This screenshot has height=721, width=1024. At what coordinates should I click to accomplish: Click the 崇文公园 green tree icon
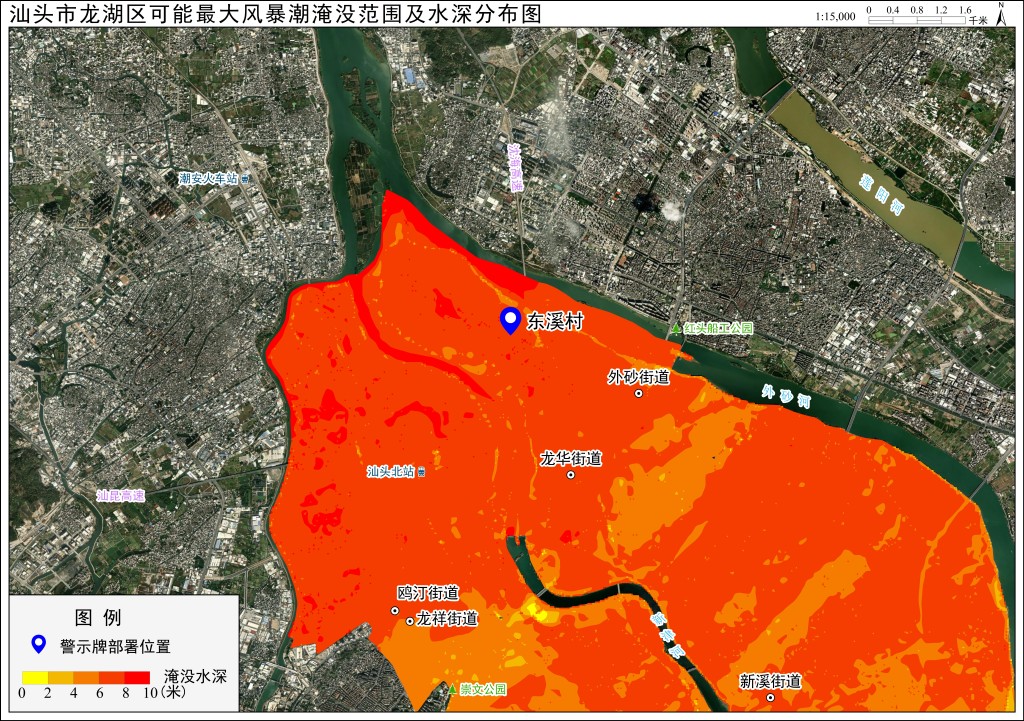coord(452,688)
